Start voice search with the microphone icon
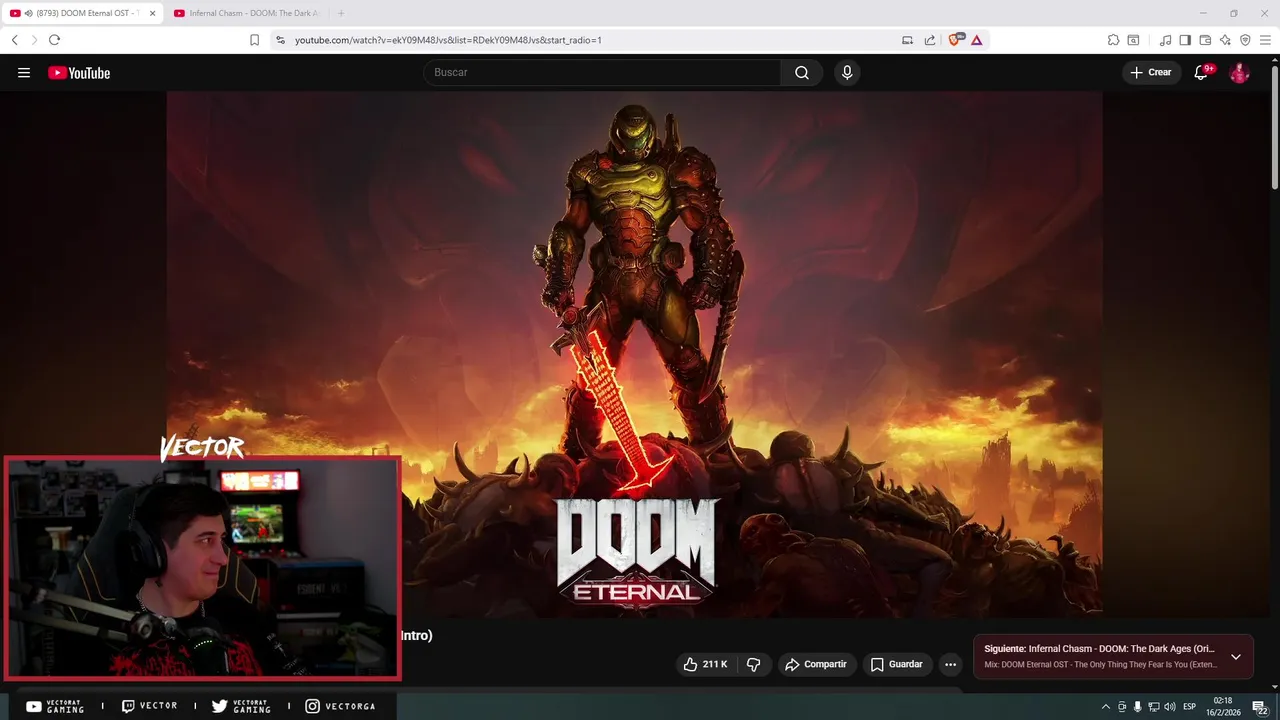The height and width of the screenshot is (720, 1280). click(847, 72)
